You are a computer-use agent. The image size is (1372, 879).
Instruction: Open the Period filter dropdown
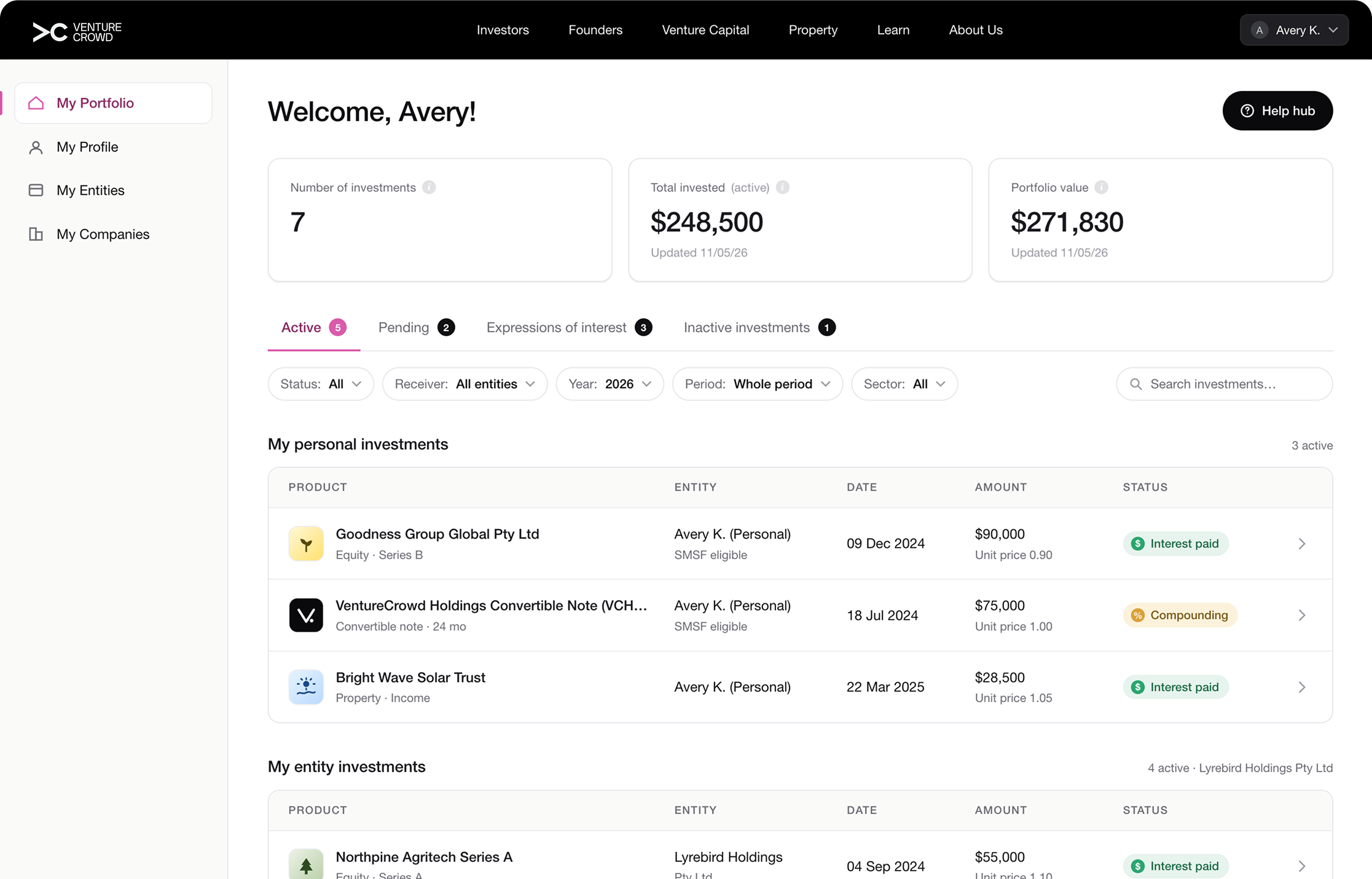click(x=758, y=384)
